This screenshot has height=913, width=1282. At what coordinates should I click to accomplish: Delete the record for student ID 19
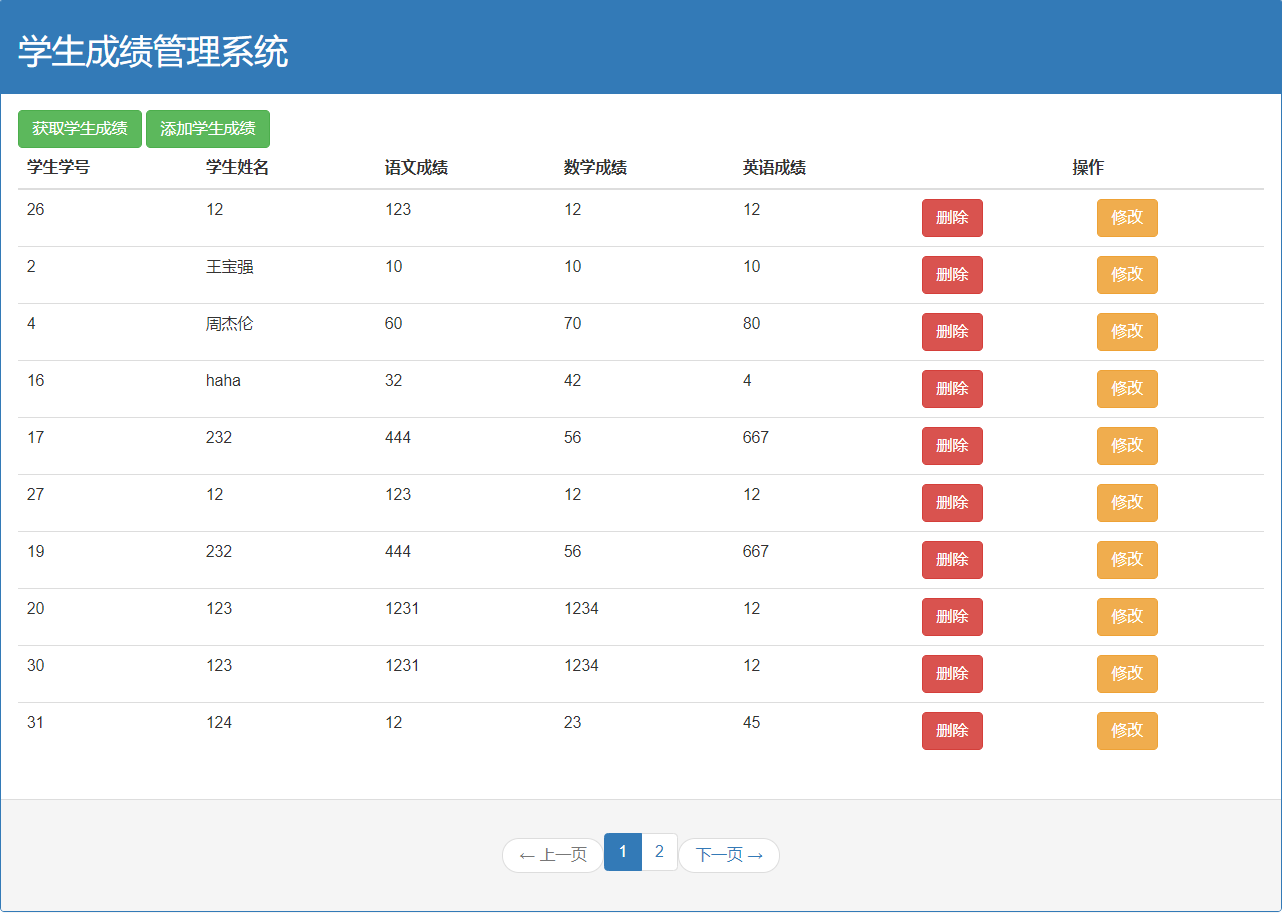[x=952, y=560]
